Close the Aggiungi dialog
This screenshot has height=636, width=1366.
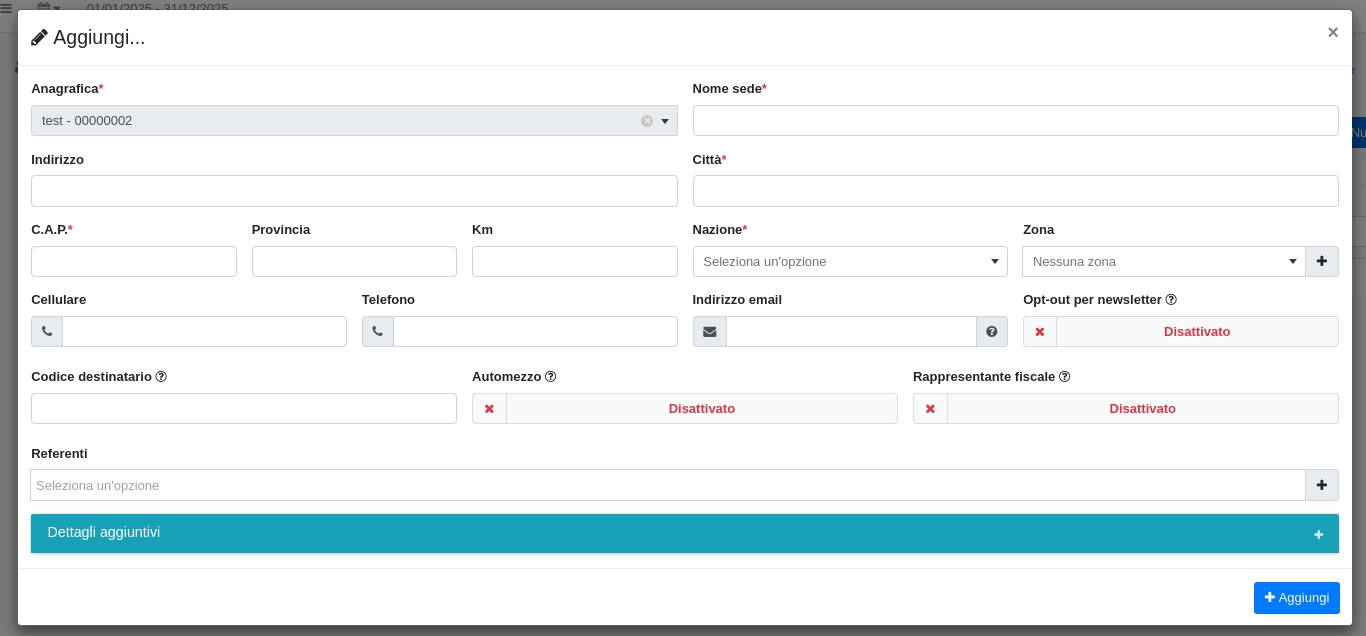(x=1332, y=32)
